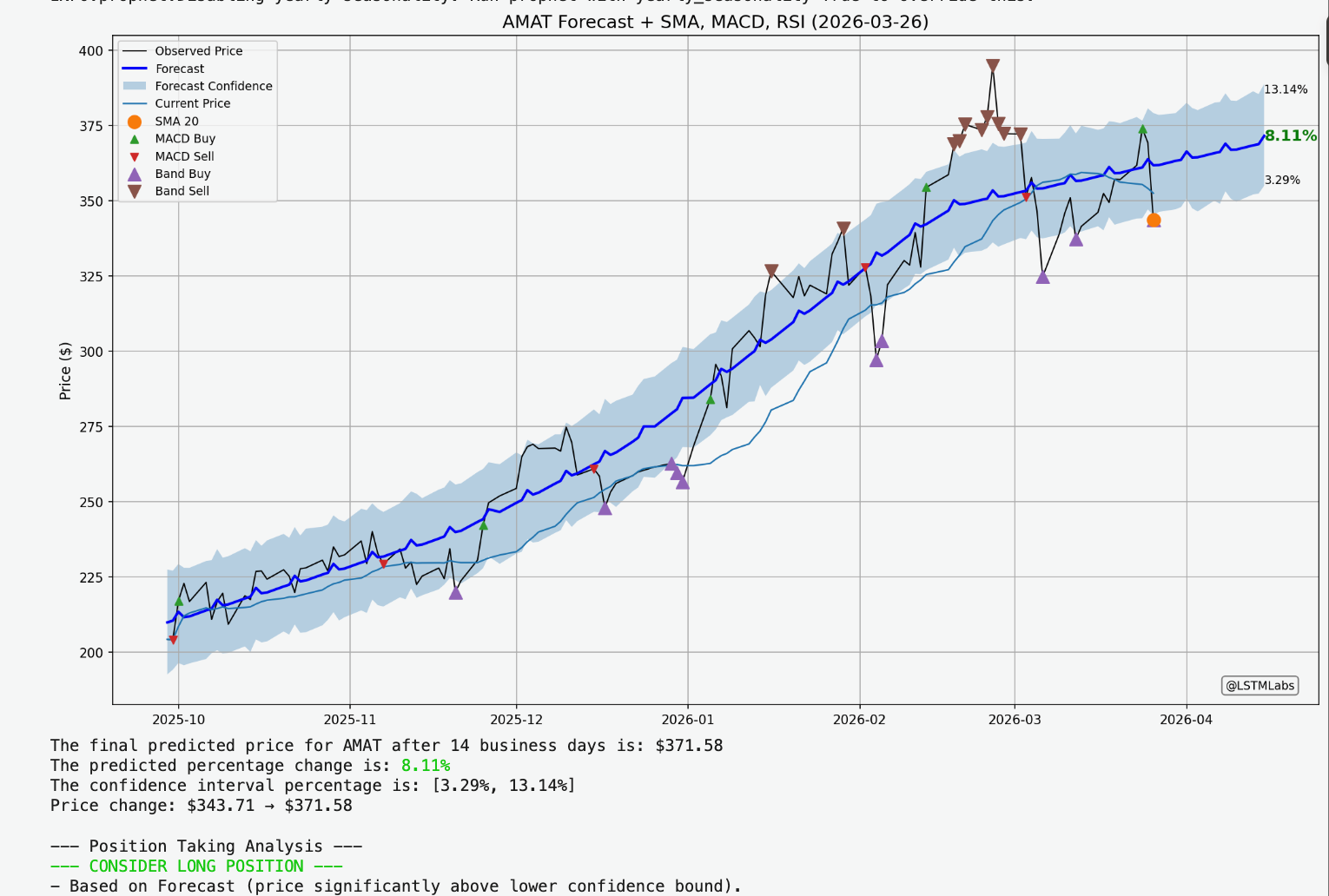The height and width of the screenshot is (896, 1329).
Task: Select the green MACD Buy triangle legend icon
Action: [135, 139]
